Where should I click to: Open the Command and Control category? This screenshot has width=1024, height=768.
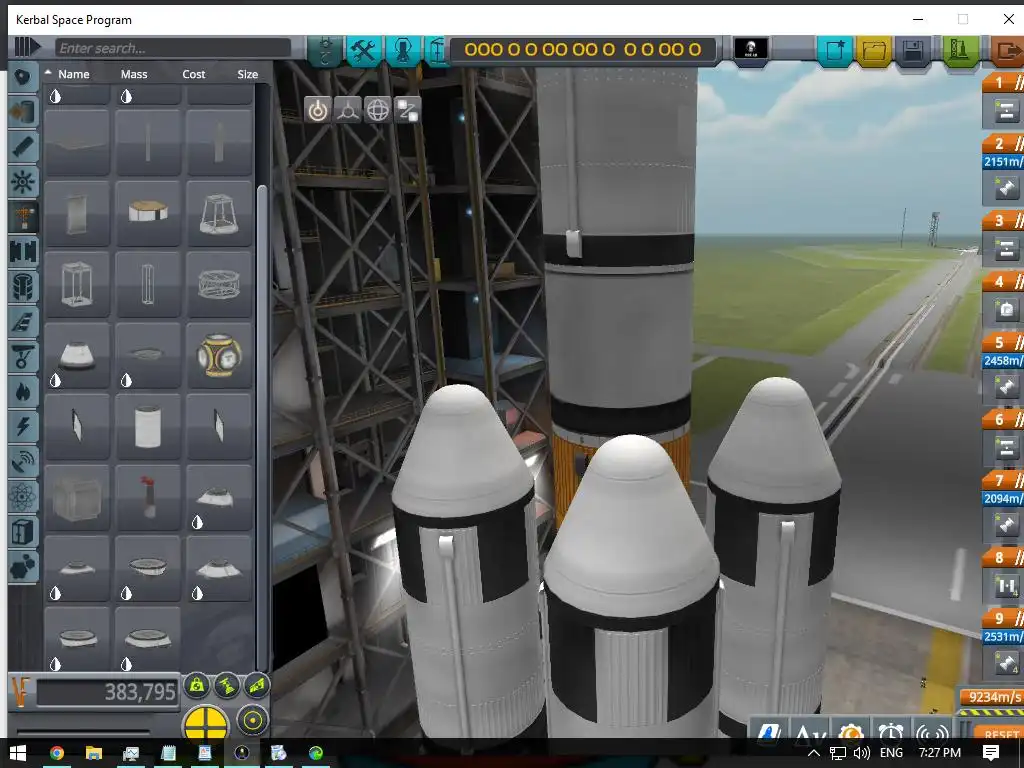click(24, 182)
